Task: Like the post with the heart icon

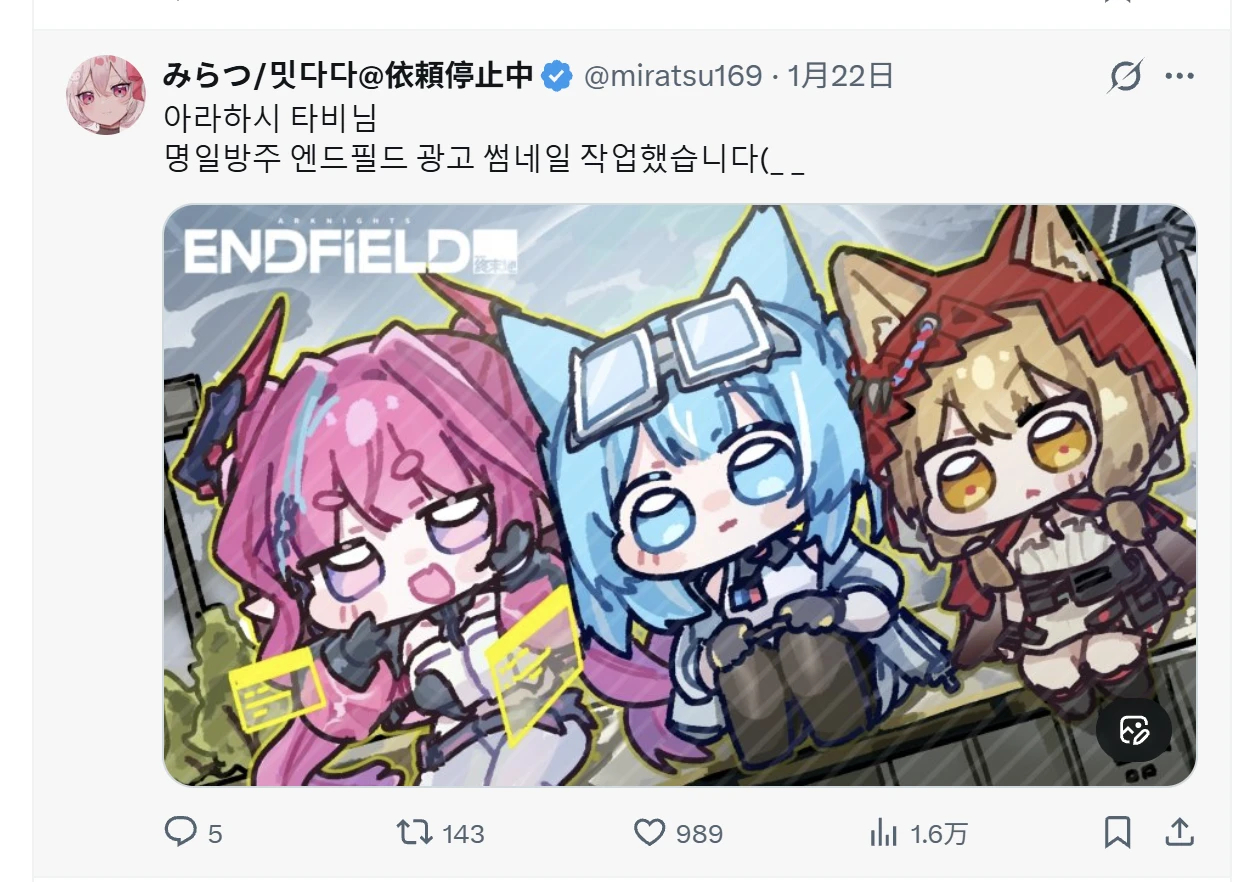Action: point(650,832)
